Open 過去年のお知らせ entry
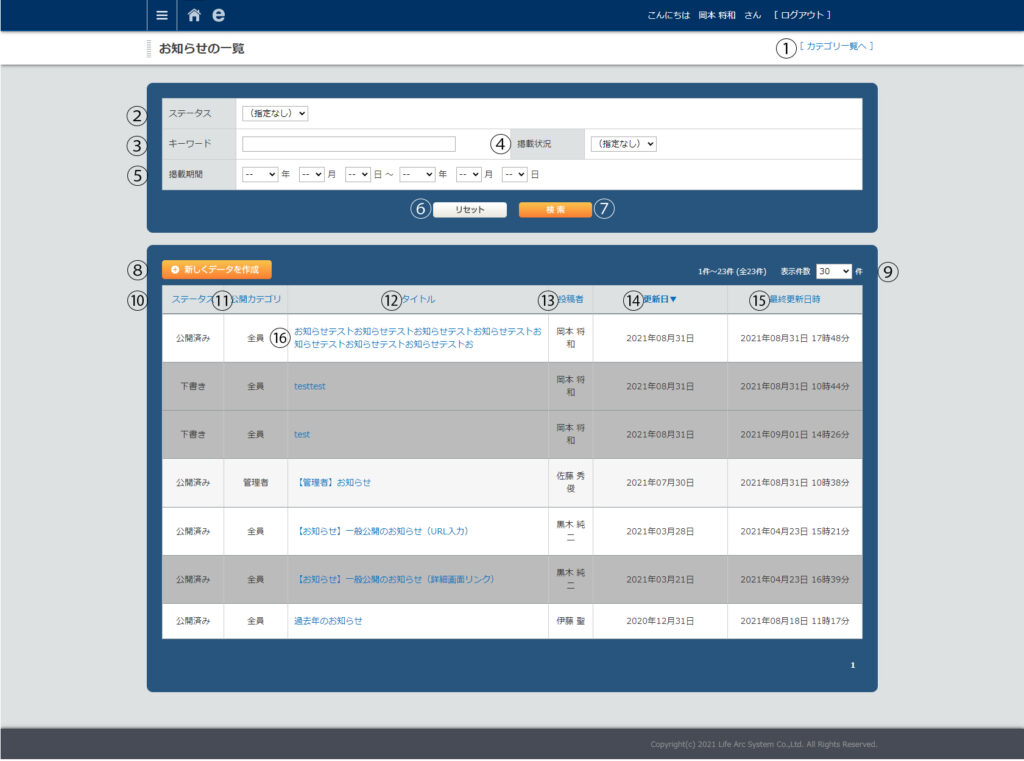The width and height of the screenshot is (1024, 761). 328,621
